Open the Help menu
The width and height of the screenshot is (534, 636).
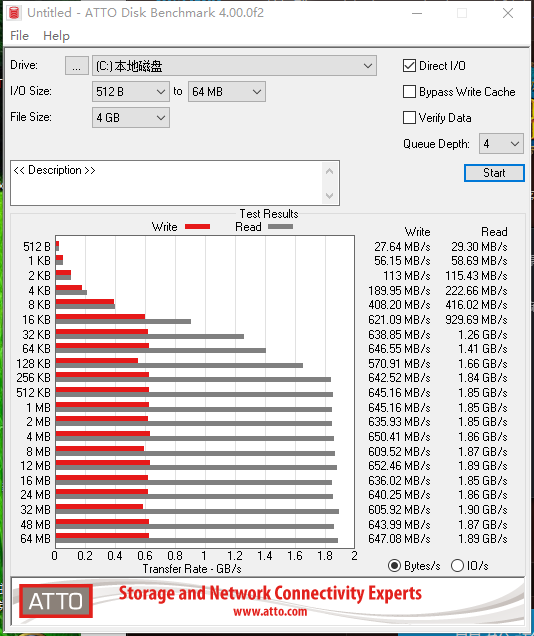pyautogui.click(x=56, y=36)
